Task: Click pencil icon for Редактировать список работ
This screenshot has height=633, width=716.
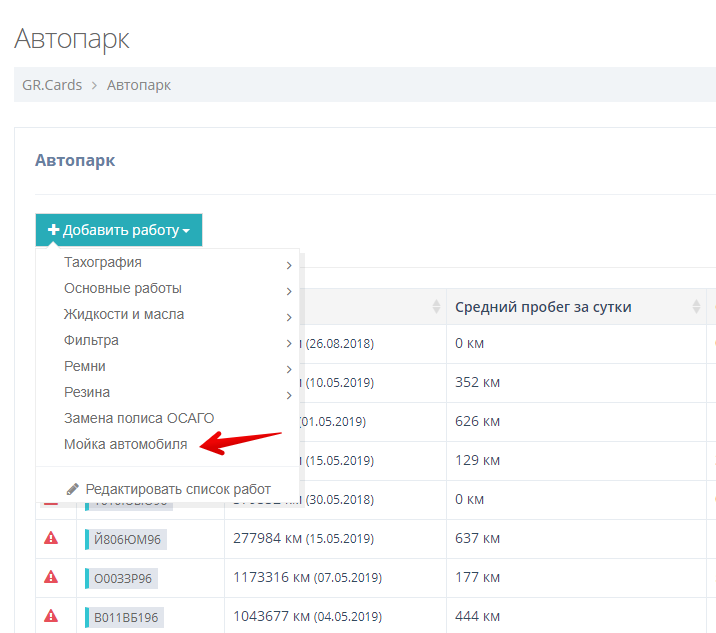Action: tap(72, 489)
